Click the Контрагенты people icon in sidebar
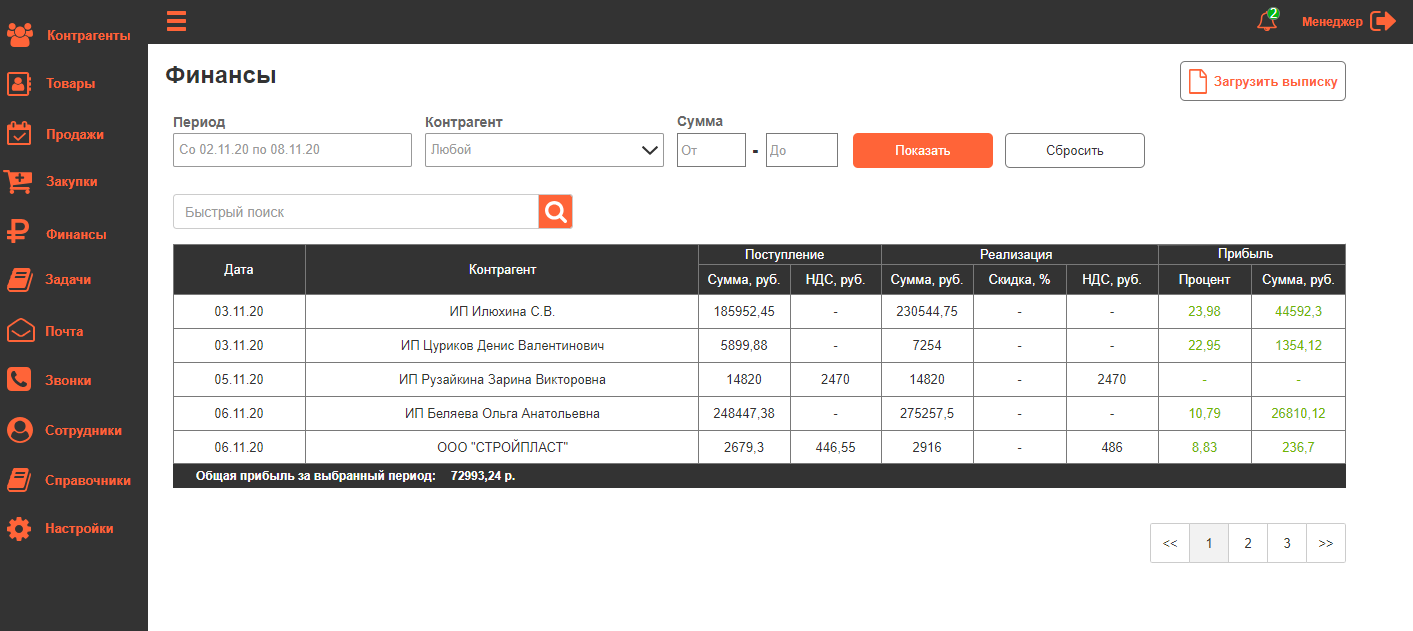Viewport: 1413px width, 631px height. tap(20, 35)
